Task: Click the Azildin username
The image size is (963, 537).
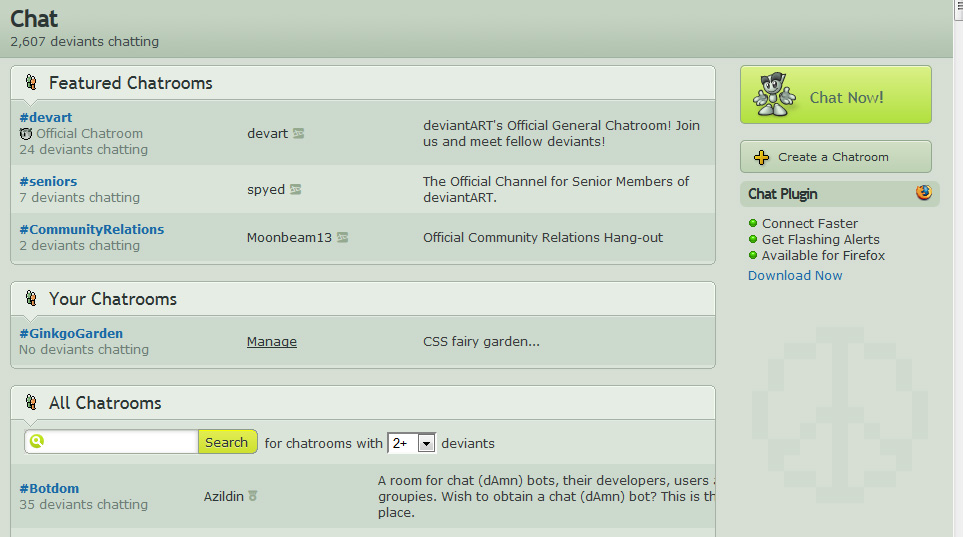Action: [x=224, y=496]
